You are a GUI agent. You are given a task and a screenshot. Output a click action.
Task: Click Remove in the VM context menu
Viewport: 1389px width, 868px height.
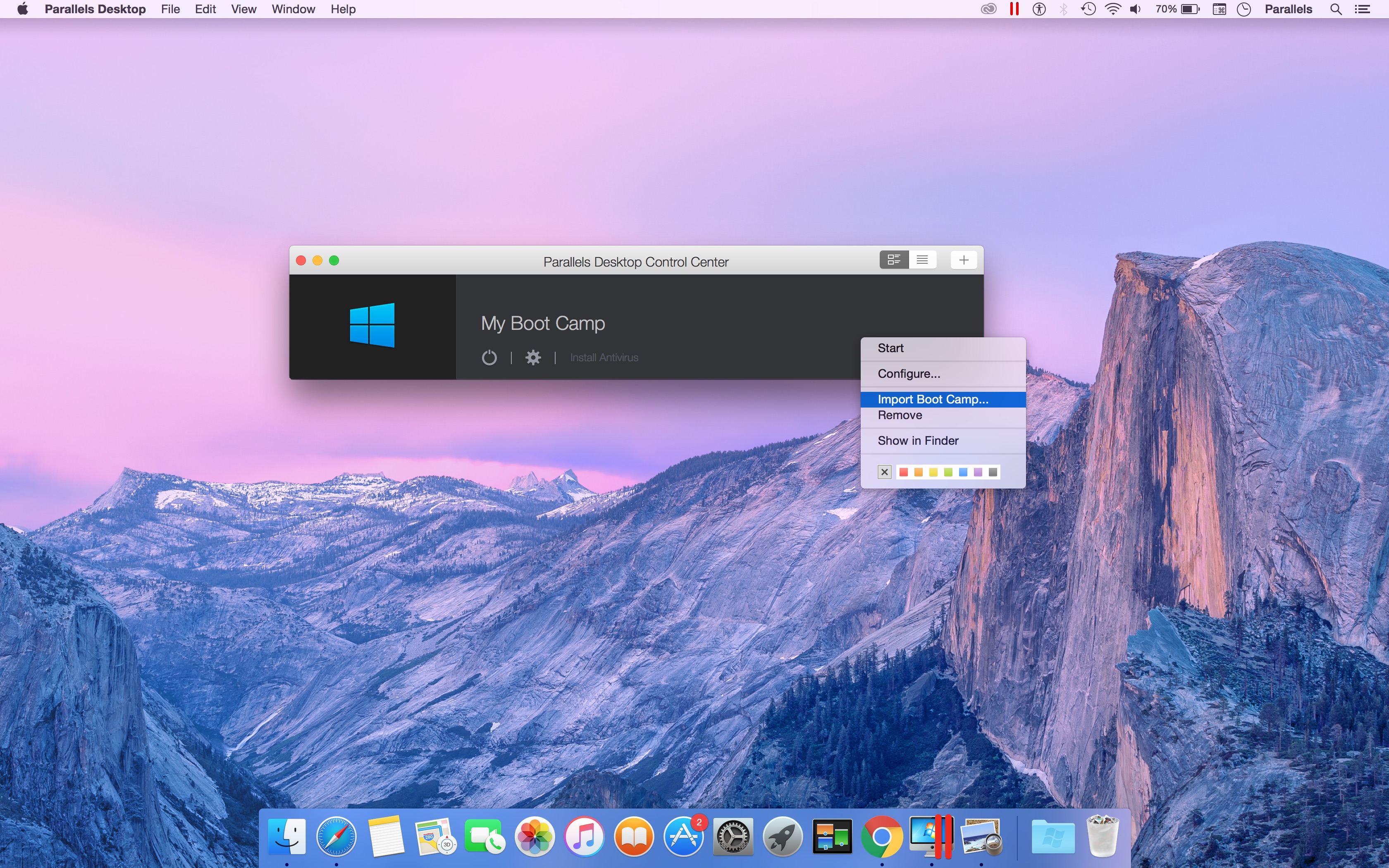899,414
